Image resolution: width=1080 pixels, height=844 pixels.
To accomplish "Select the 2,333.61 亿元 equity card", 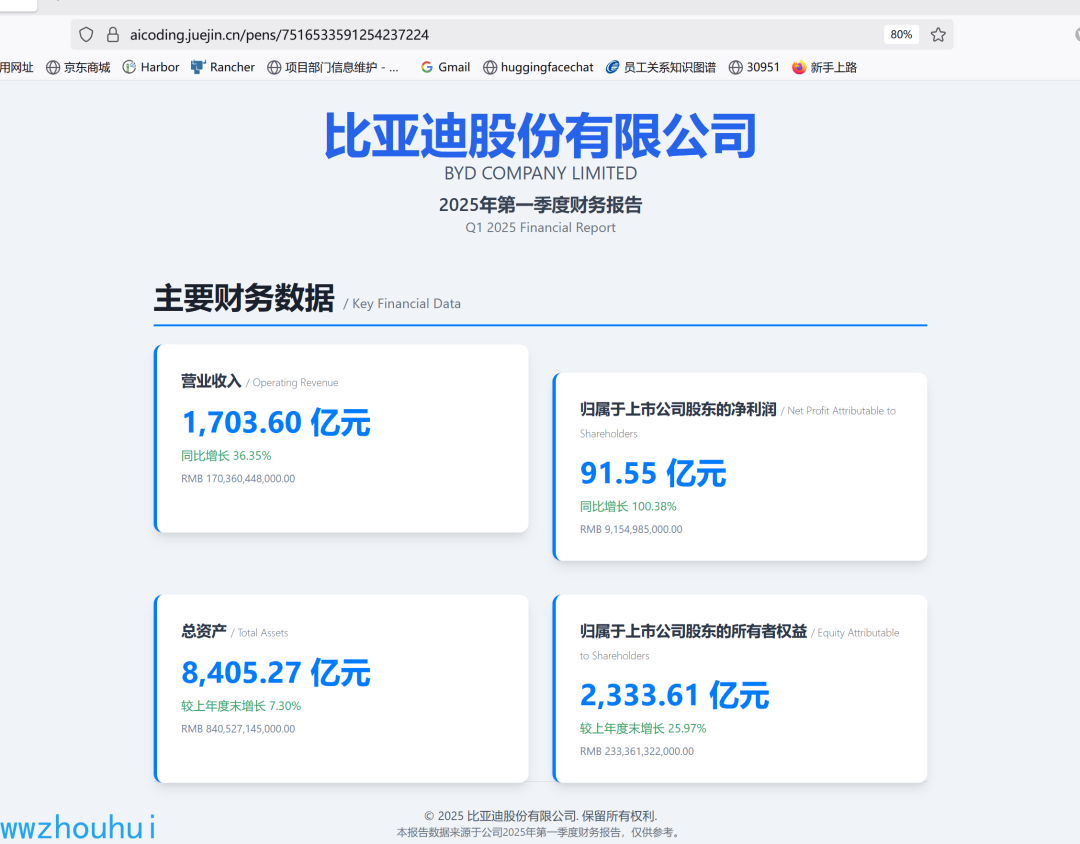I will coord(740,688).
